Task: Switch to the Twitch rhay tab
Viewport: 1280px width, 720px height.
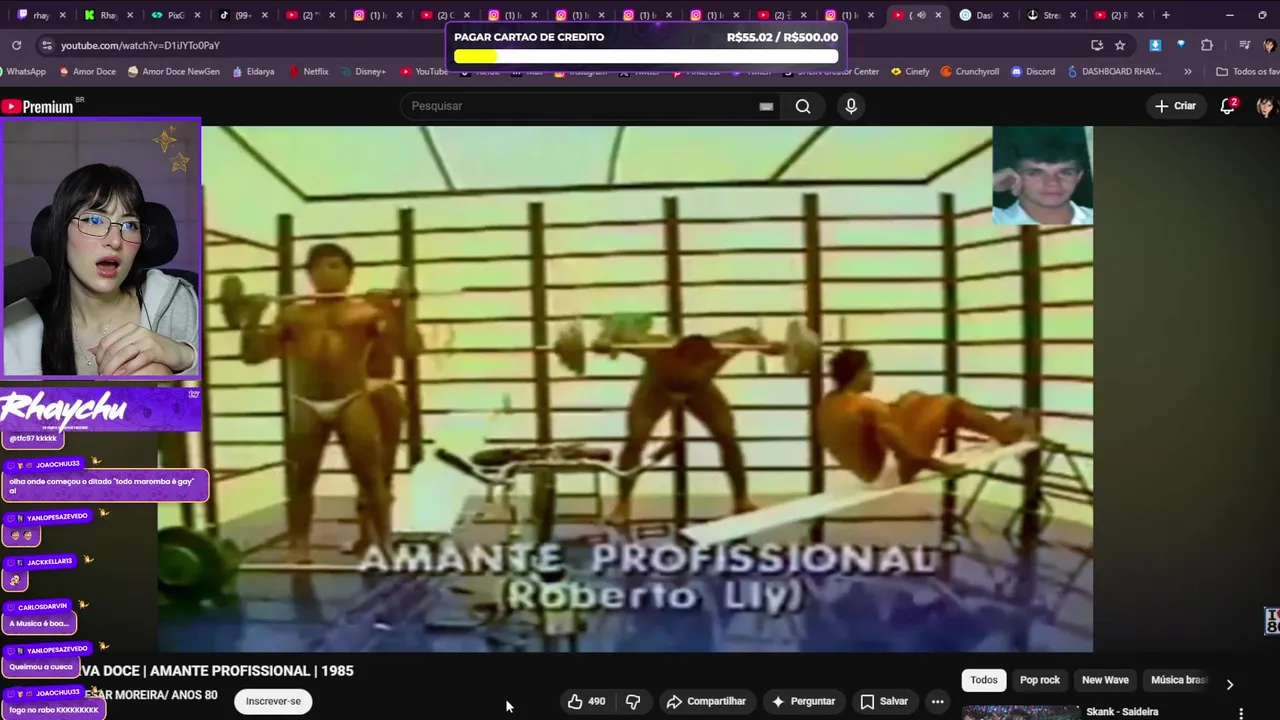Action: pos(41,15)
